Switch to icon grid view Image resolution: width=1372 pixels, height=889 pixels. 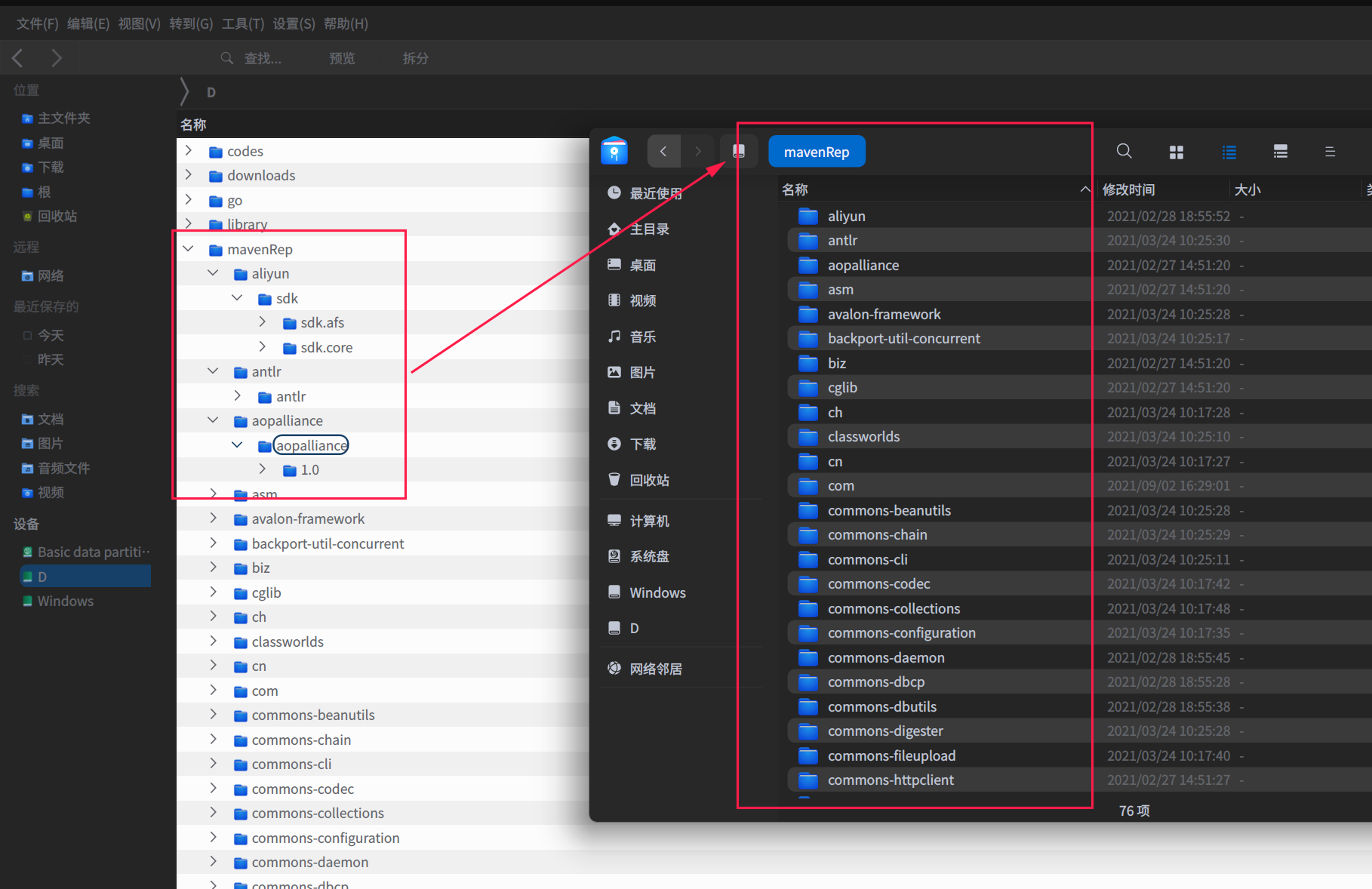click(x=1176, y=152)
